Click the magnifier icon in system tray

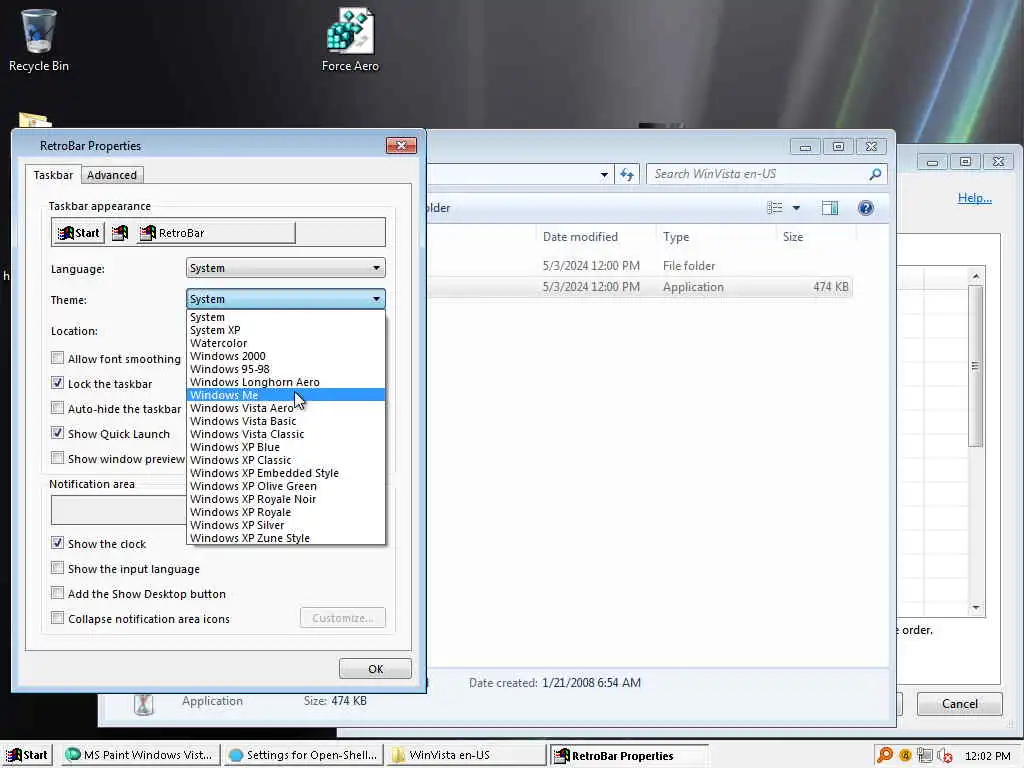coord(885,755)
